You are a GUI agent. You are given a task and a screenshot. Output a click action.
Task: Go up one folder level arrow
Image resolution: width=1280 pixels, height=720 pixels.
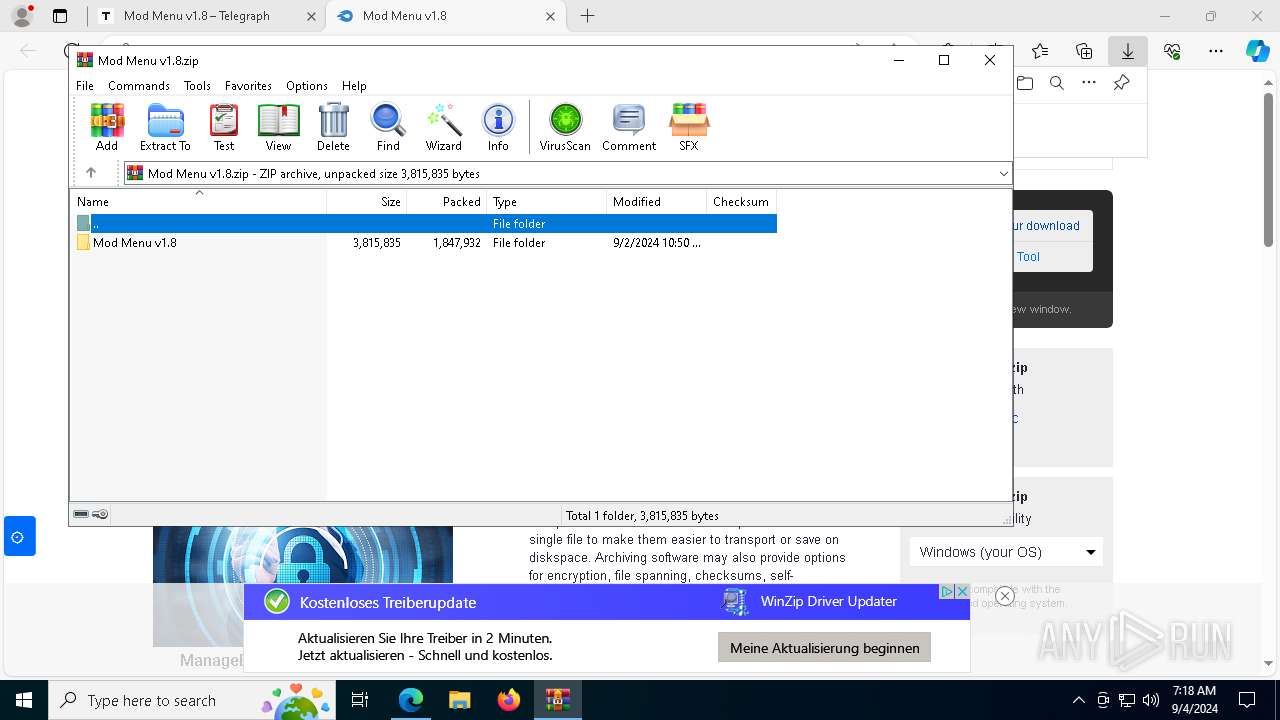[x=91, y=173]
